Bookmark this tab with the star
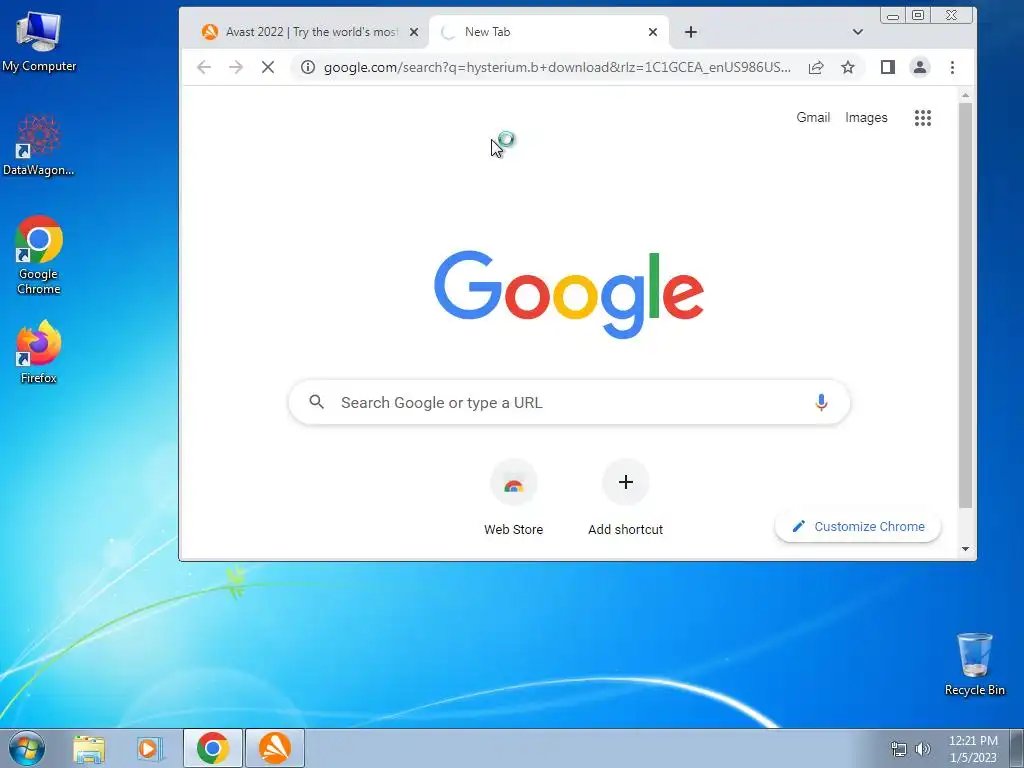Viewport: 1024px width, 768px height. tap(848, 67)
